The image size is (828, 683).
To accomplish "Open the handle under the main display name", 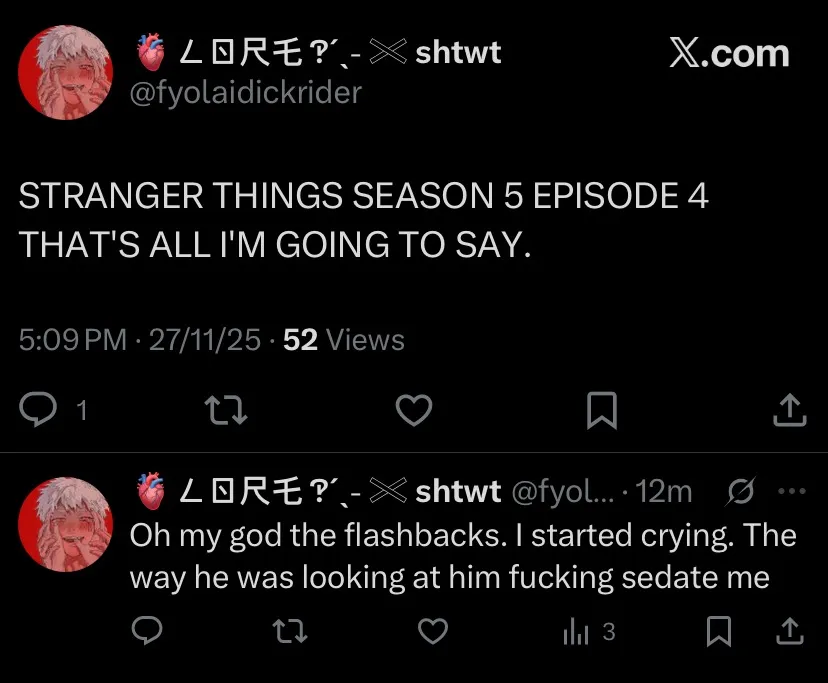I will [x=246, y=93].
